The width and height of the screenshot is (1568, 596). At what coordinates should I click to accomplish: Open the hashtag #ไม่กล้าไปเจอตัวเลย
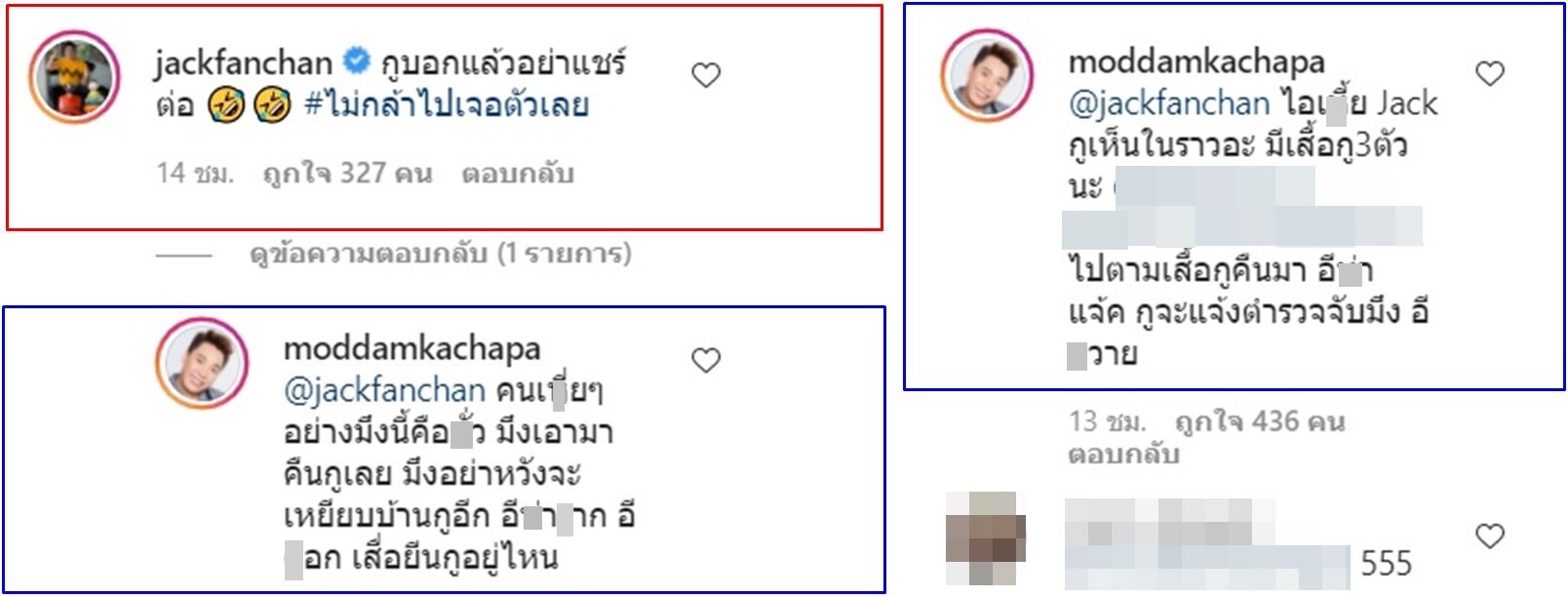click(447, 105)
